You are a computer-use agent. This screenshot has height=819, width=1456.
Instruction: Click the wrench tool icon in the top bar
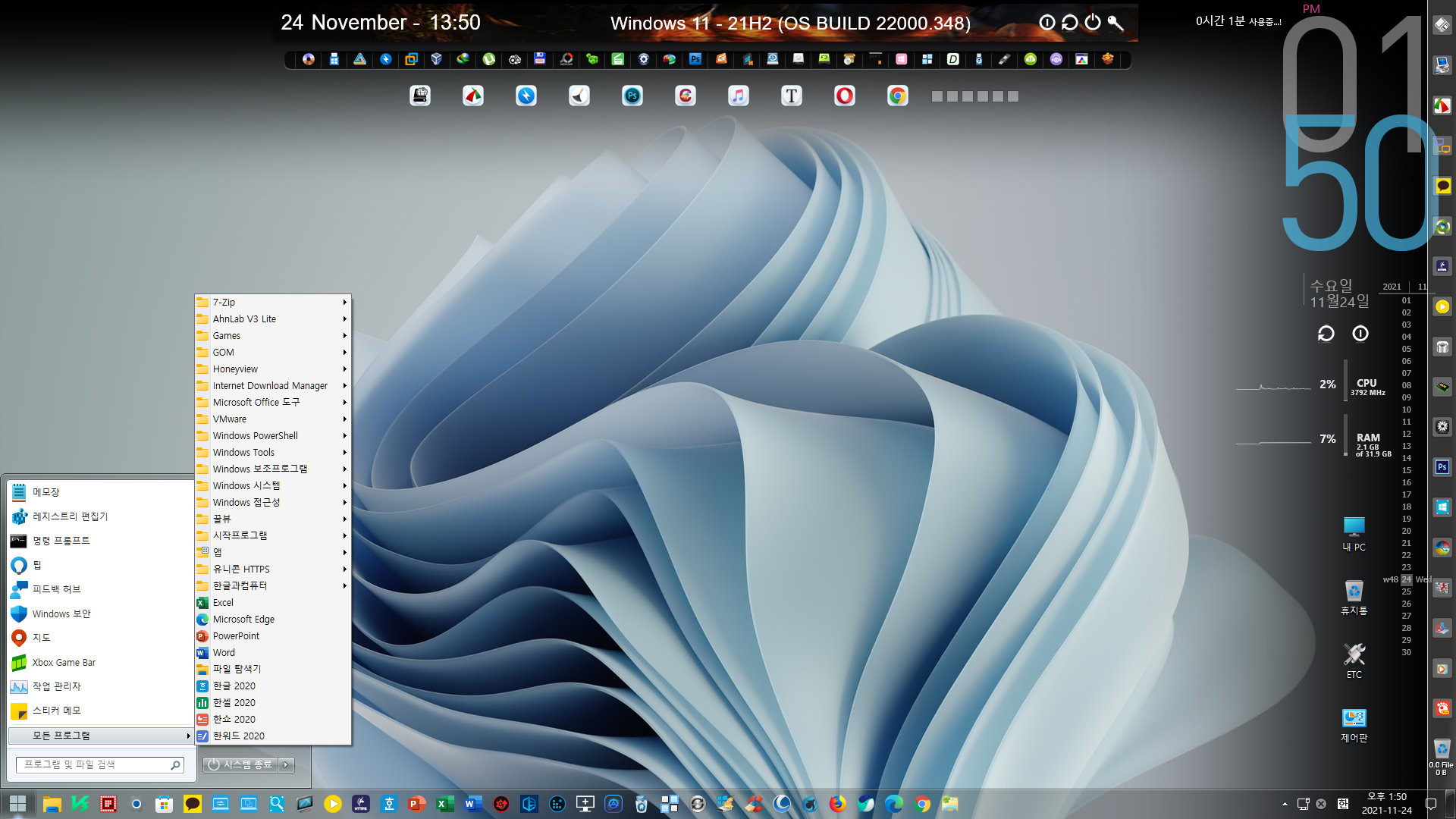1116,22
